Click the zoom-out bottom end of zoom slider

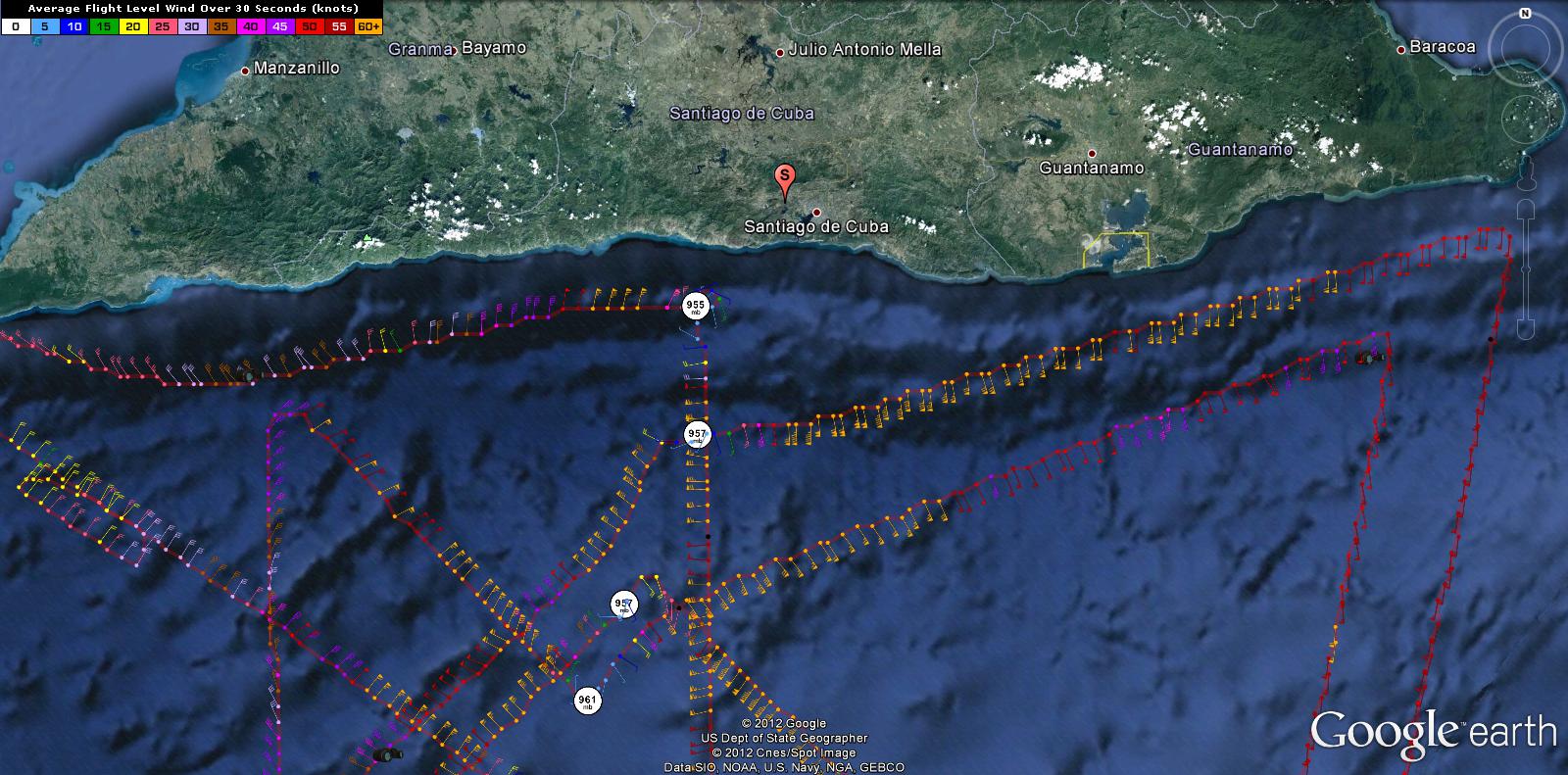tap(1526, 327)
